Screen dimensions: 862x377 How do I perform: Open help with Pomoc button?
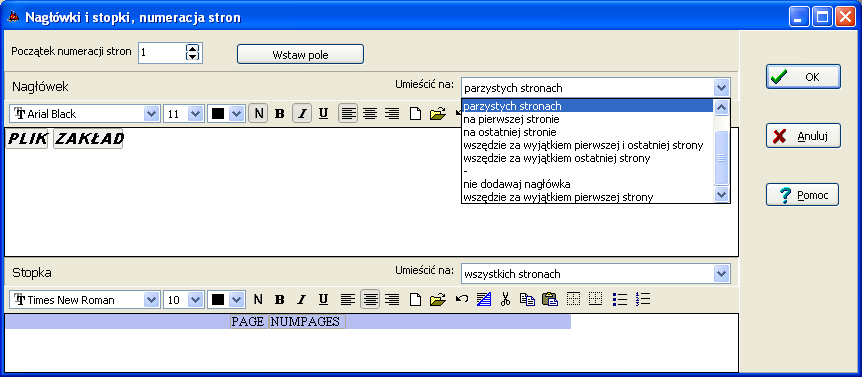click(x=802, y=195)
